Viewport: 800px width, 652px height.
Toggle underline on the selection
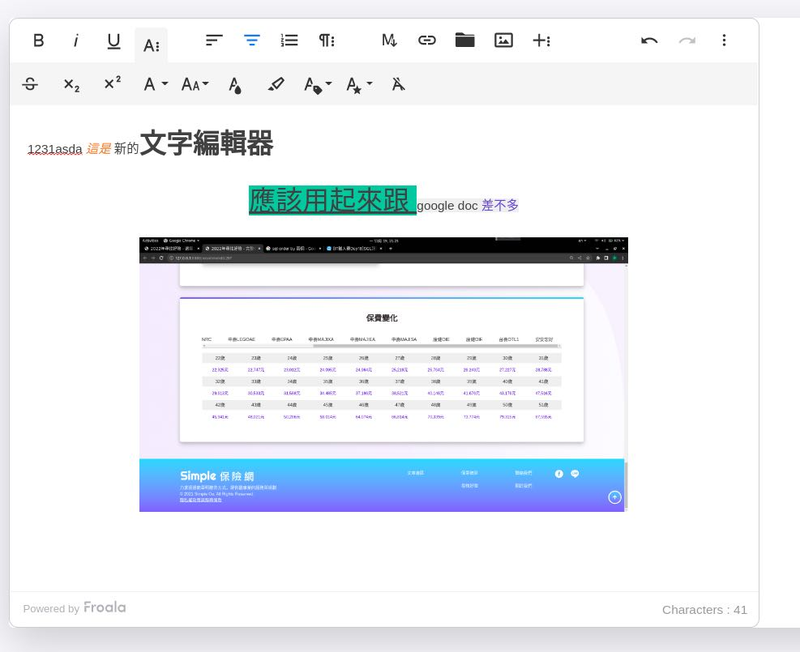click(x=113, y=40)
